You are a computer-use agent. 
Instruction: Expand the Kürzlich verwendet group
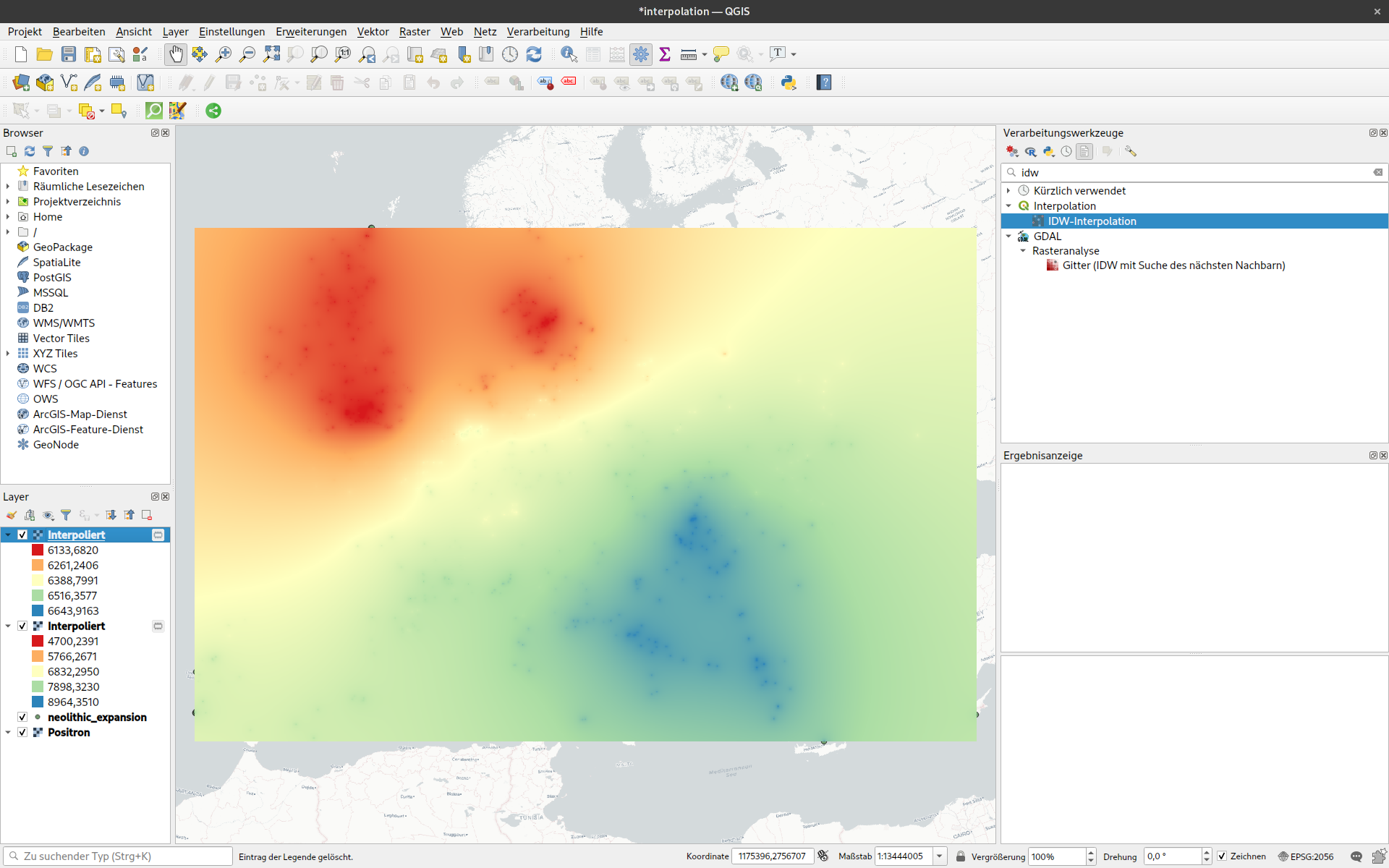pyautogui.click(x=1008, y=190)
